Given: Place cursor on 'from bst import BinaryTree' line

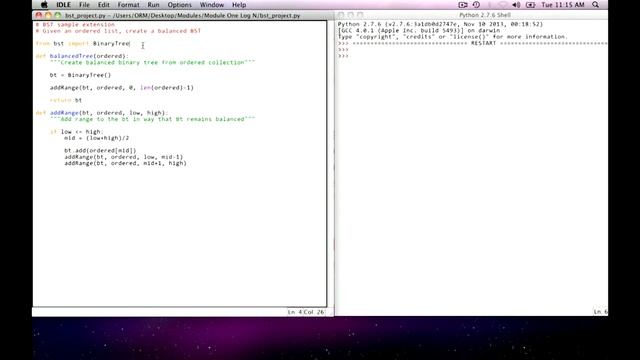Looking at the screenshot, I should coord(83,44).
